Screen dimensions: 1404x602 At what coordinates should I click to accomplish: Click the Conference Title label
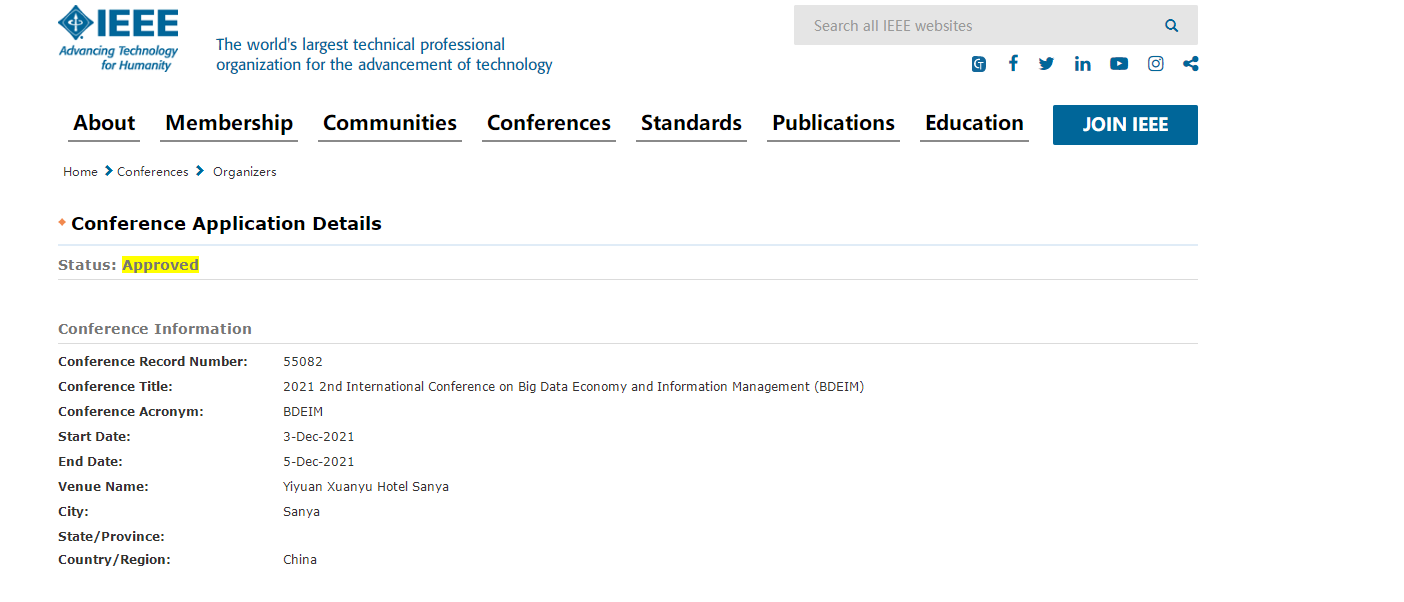[115, 387]
